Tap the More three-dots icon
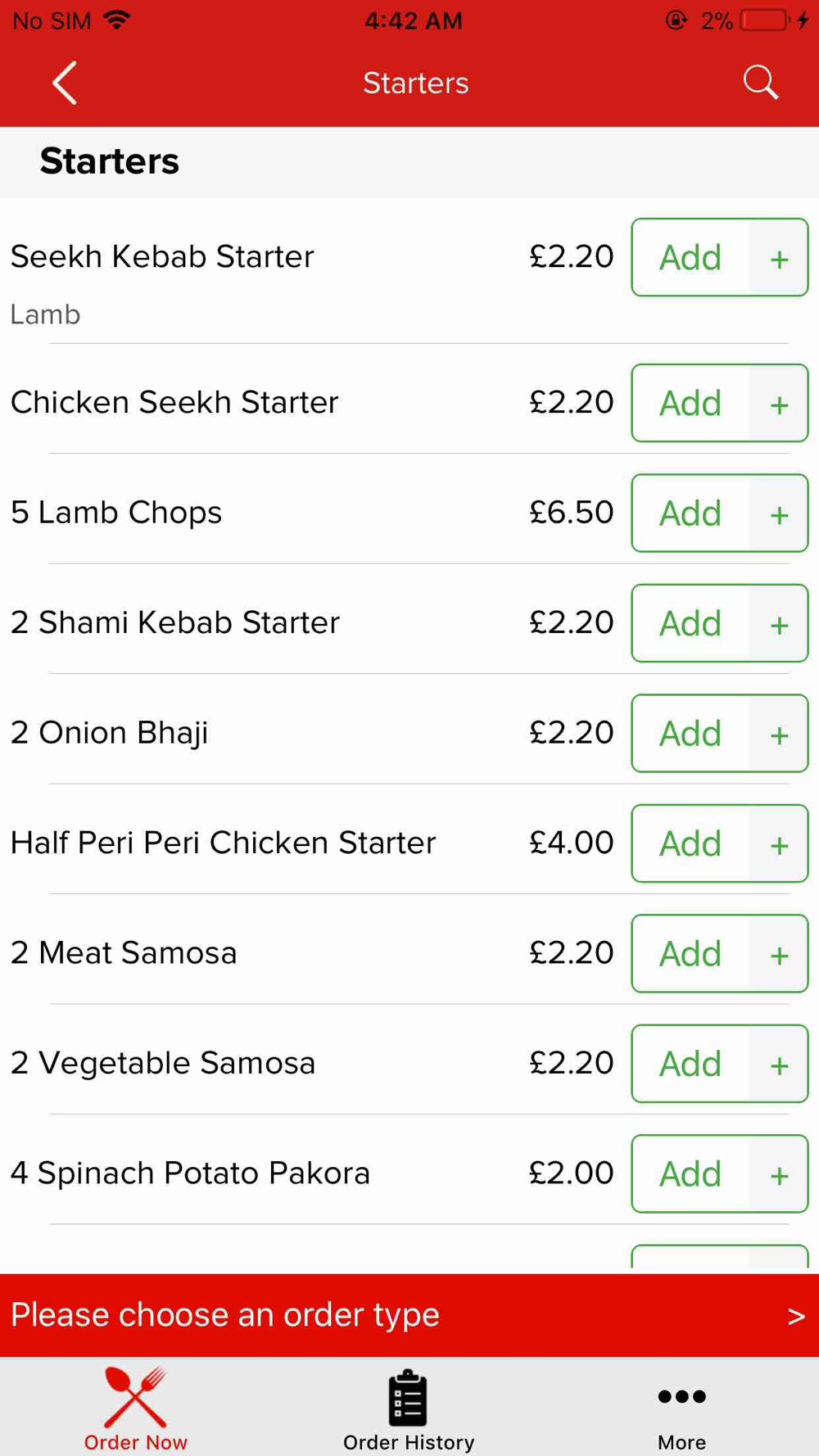Viewport: 819px width, 1456px height. click(681, 1396)
